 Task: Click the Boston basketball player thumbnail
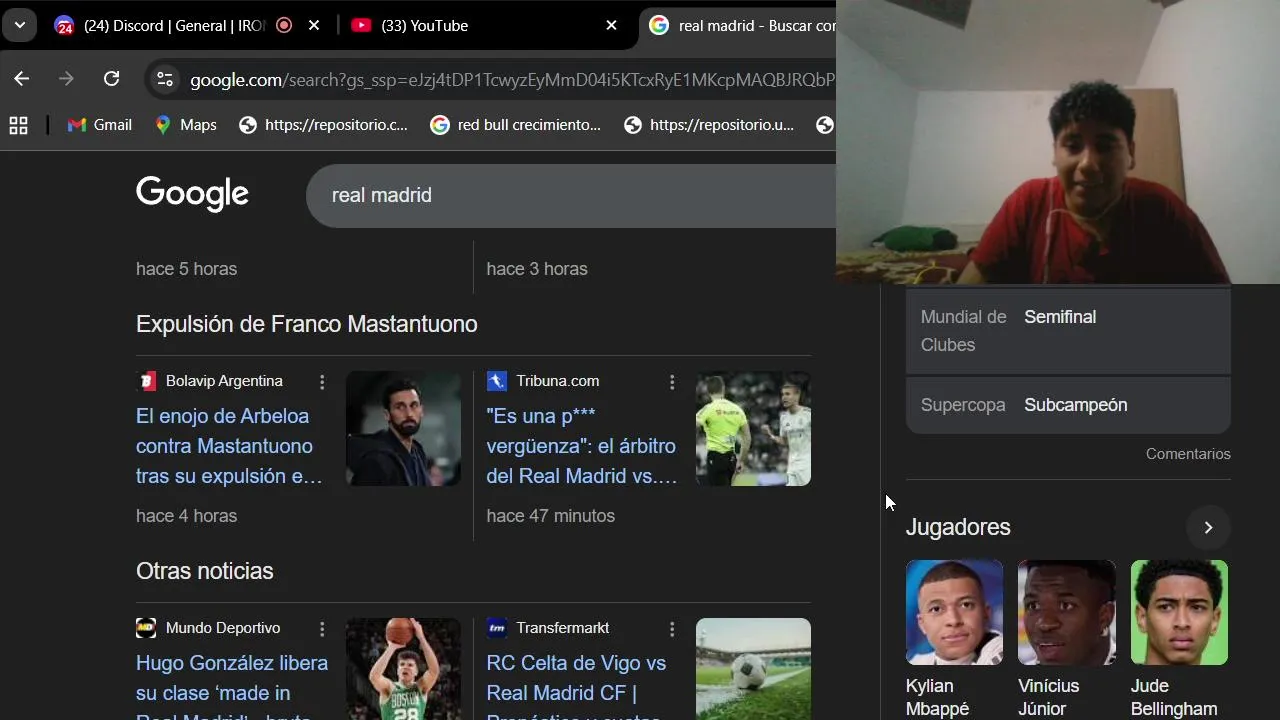tap(403, 669)
